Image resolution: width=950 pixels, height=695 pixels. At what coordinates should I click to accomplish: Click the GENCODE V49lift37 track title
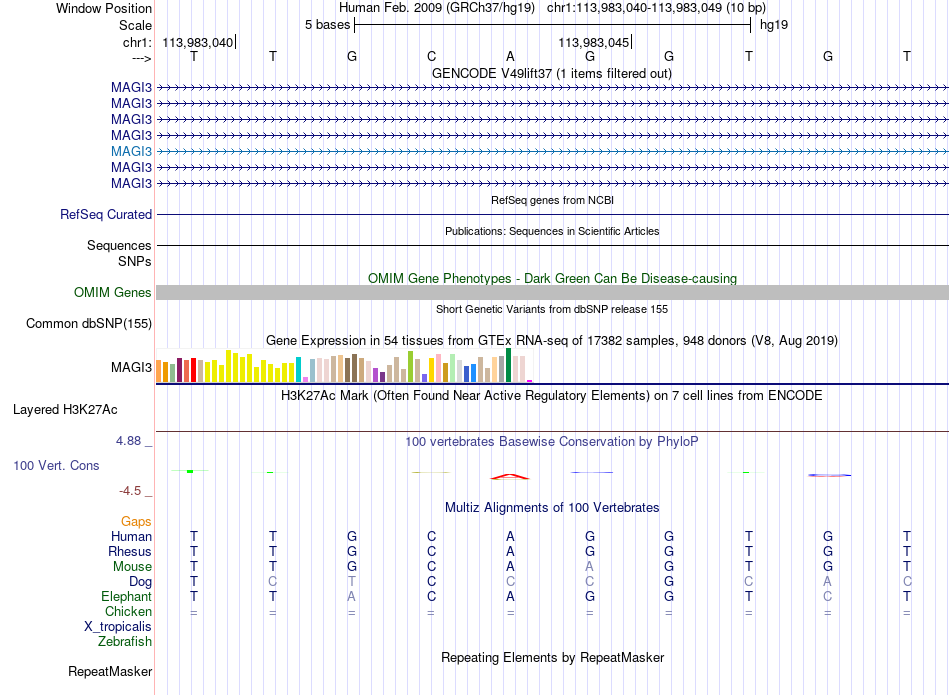[x=551, y=73]
